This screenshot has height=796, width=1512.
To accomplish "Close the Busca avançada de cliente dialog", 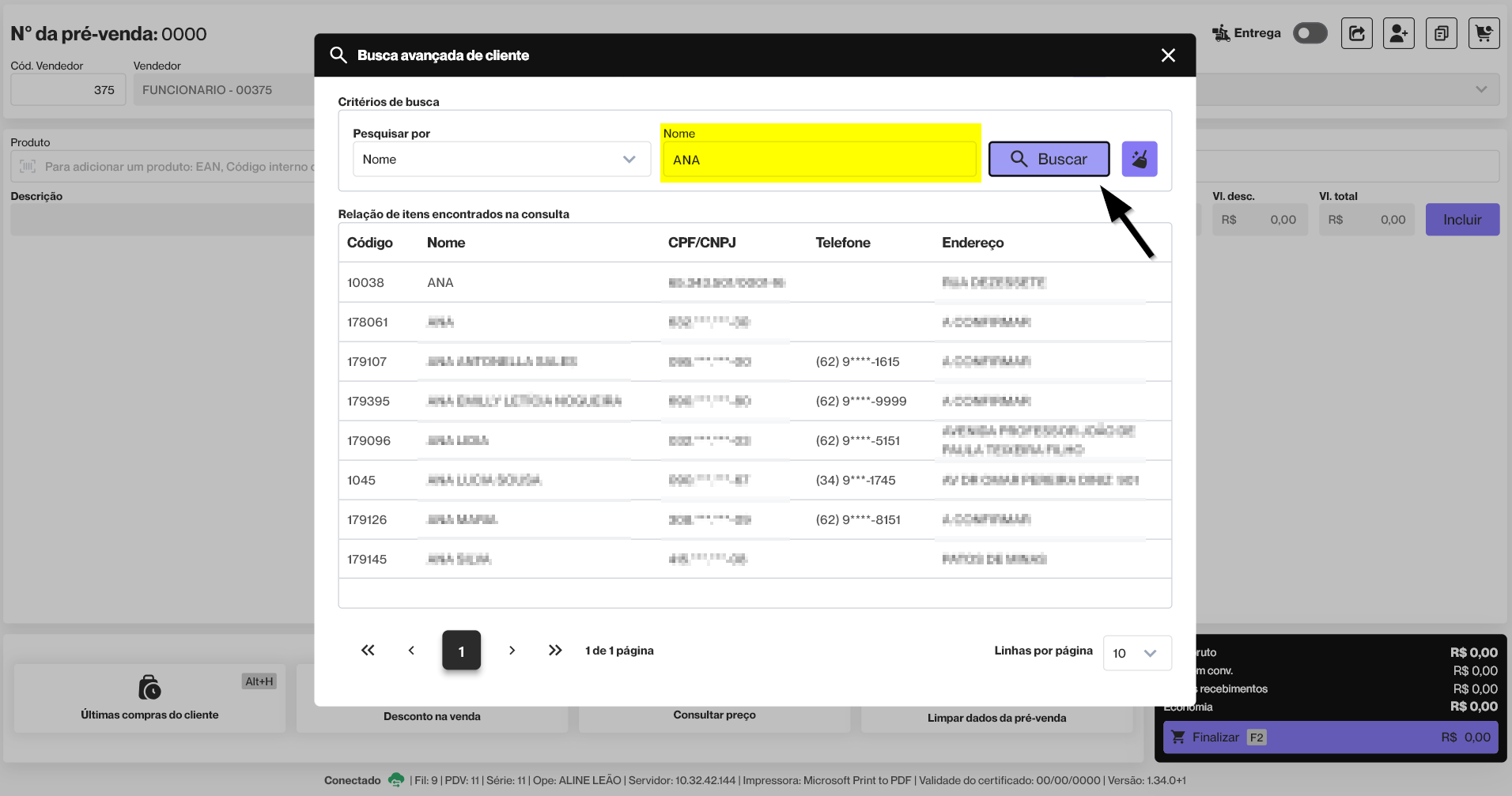I will pos(1167,55).
